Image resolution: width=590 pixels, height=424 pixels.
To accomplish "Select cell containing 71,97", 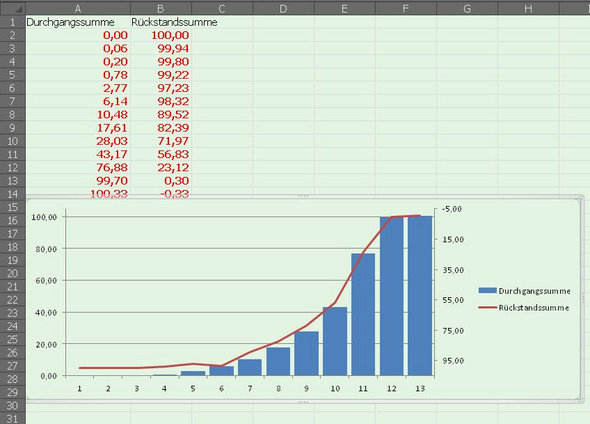I will 161,141.
